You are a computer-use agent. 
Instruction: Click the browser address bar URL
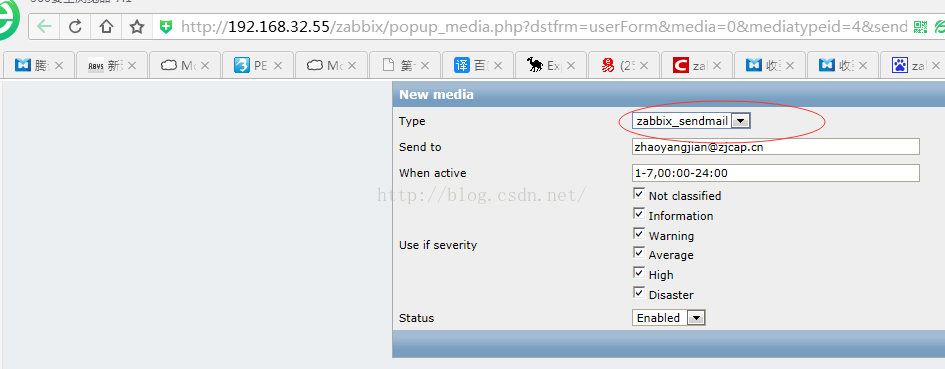pyautogui.click(x=544, y=27)
